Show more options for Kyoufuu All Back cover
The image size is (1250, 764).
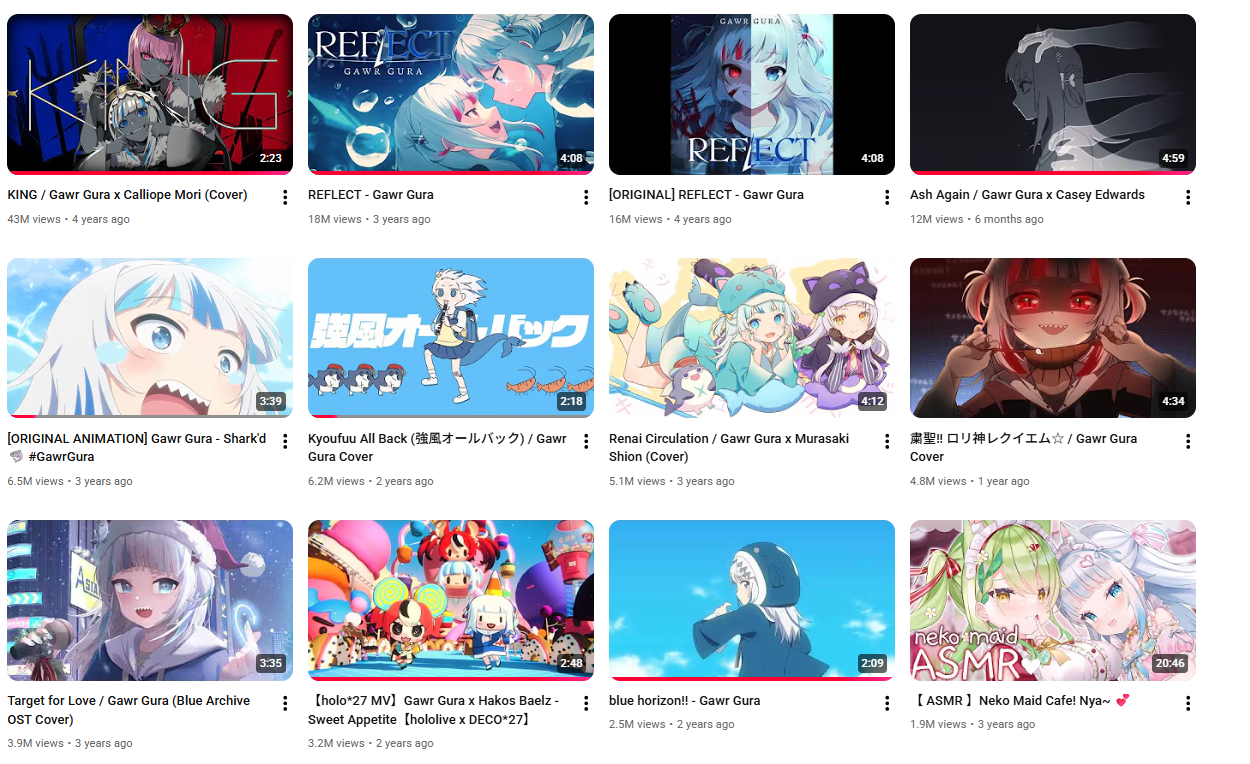(586, 441)
